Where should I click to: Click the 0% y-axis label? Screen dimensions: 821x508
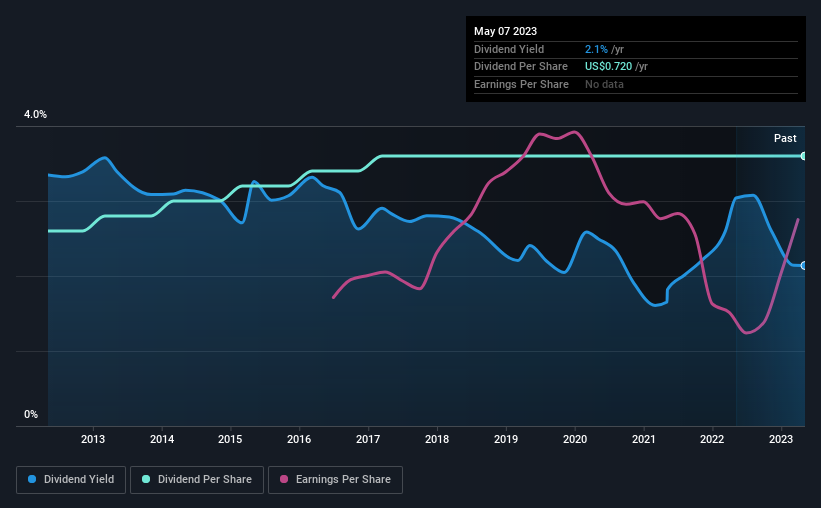coord(31,414)
